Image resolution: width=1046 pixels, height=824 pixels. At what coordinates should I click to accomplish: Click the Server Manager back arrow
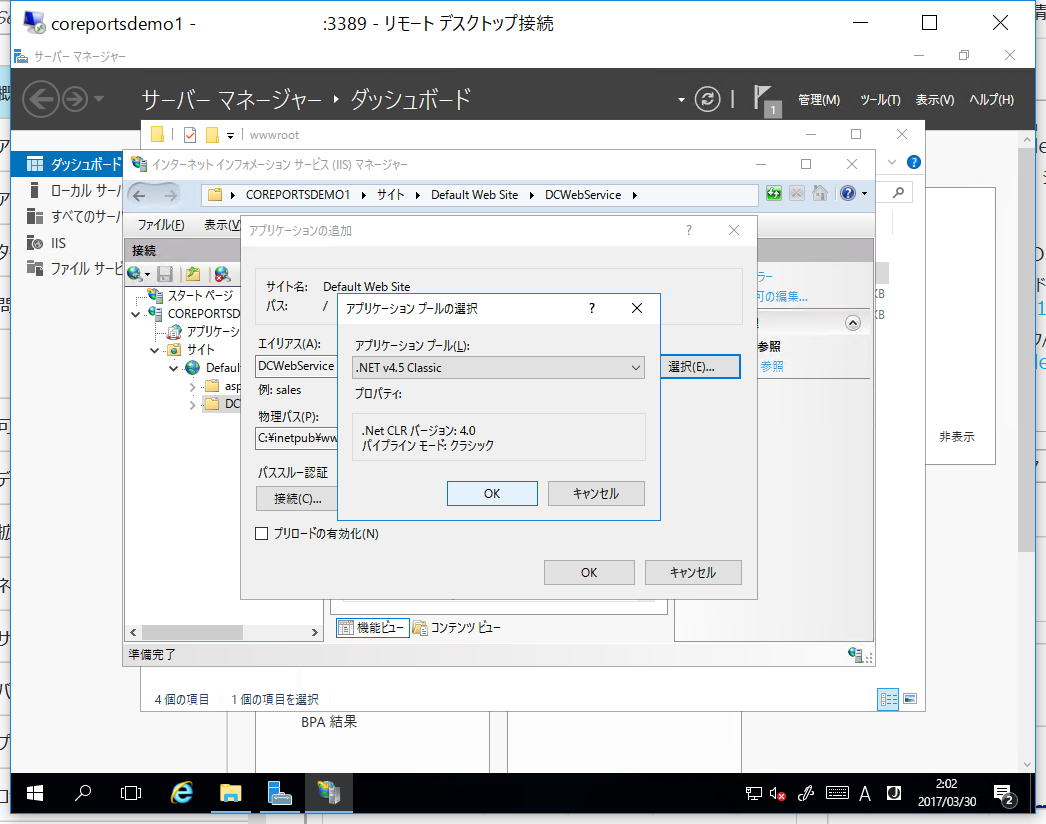pos(41,99)
